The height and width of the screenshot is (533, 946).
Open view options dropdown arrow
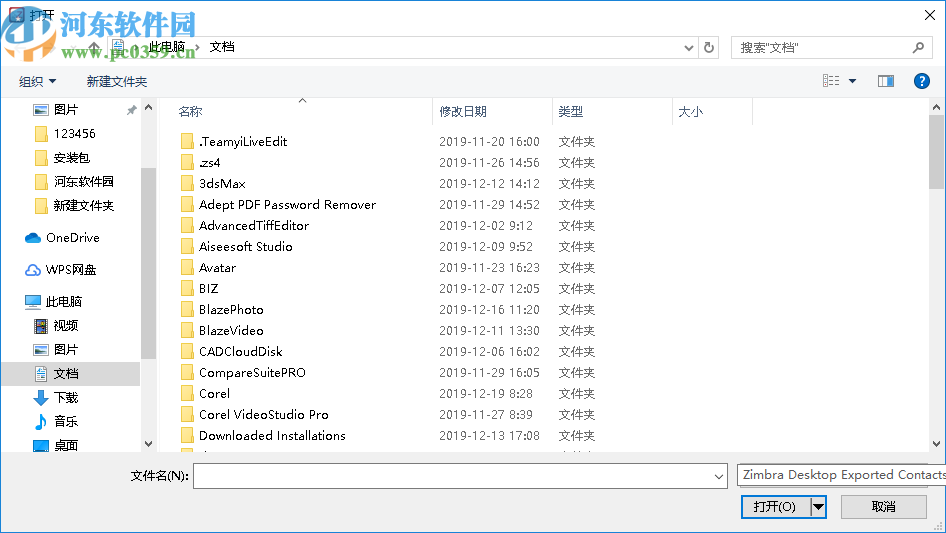click(852, 81)
